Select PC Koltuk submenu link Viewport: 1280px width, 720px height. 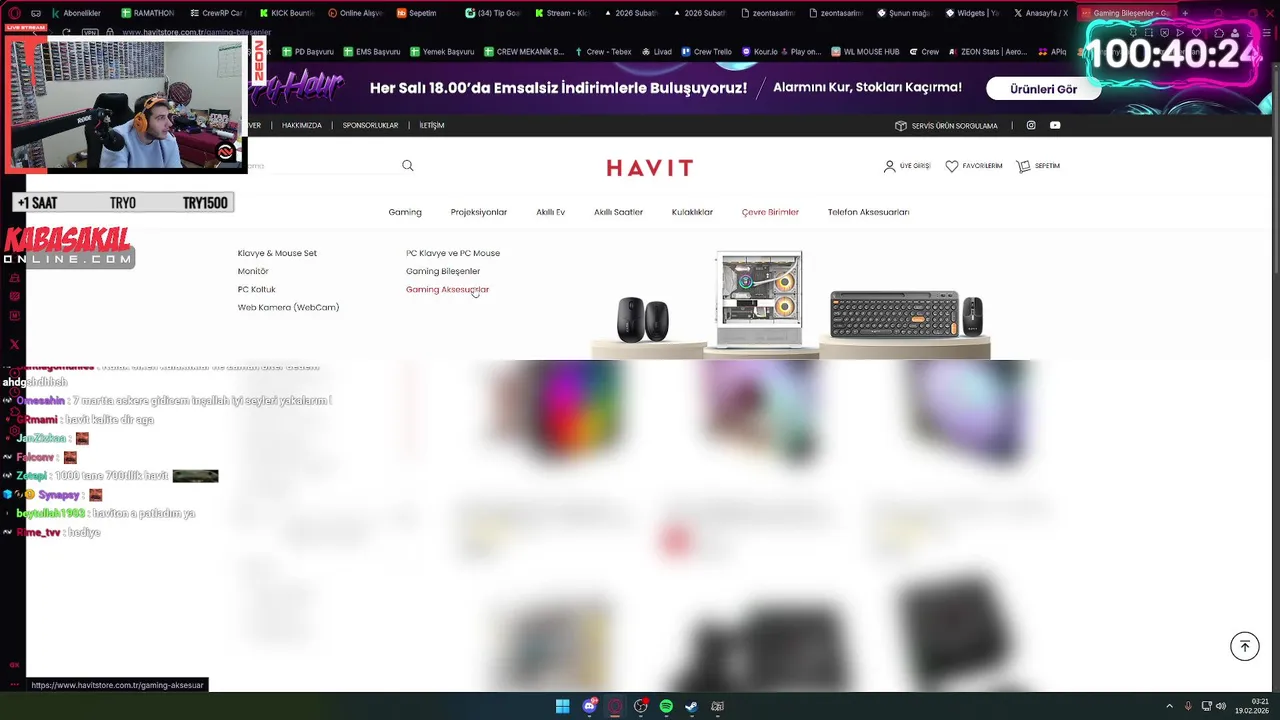pos(256,289)
